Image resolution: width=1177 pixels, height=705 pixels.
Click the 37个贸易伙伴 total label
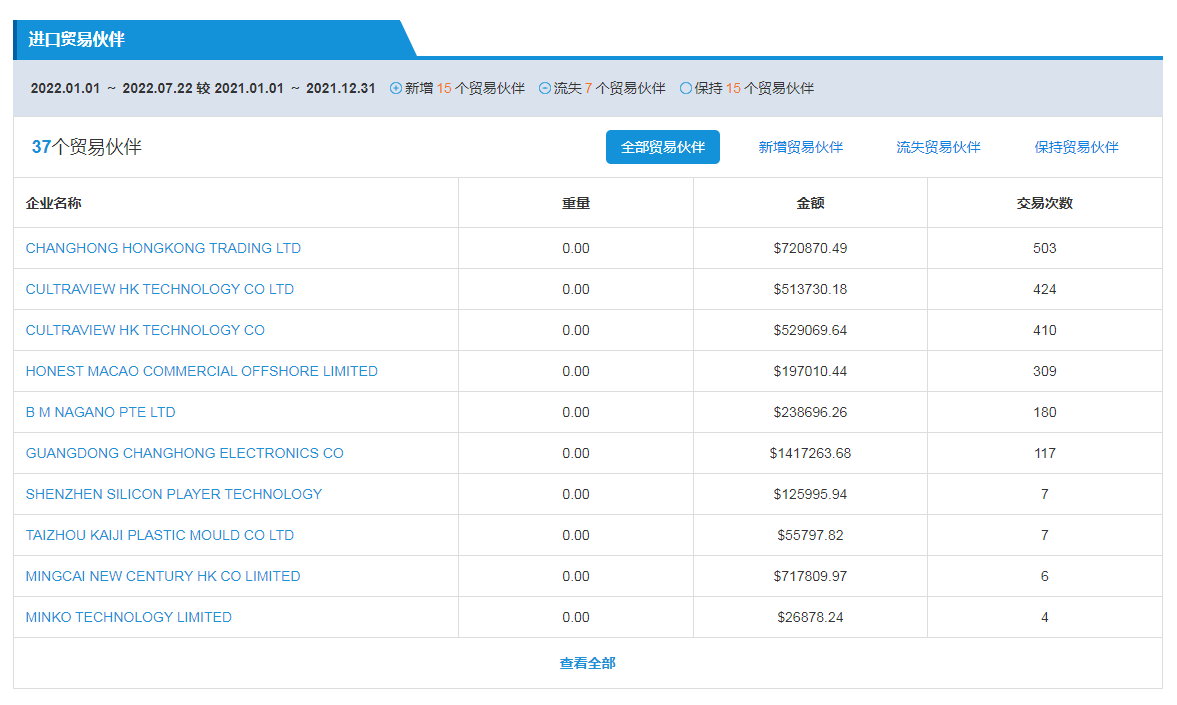86,146
